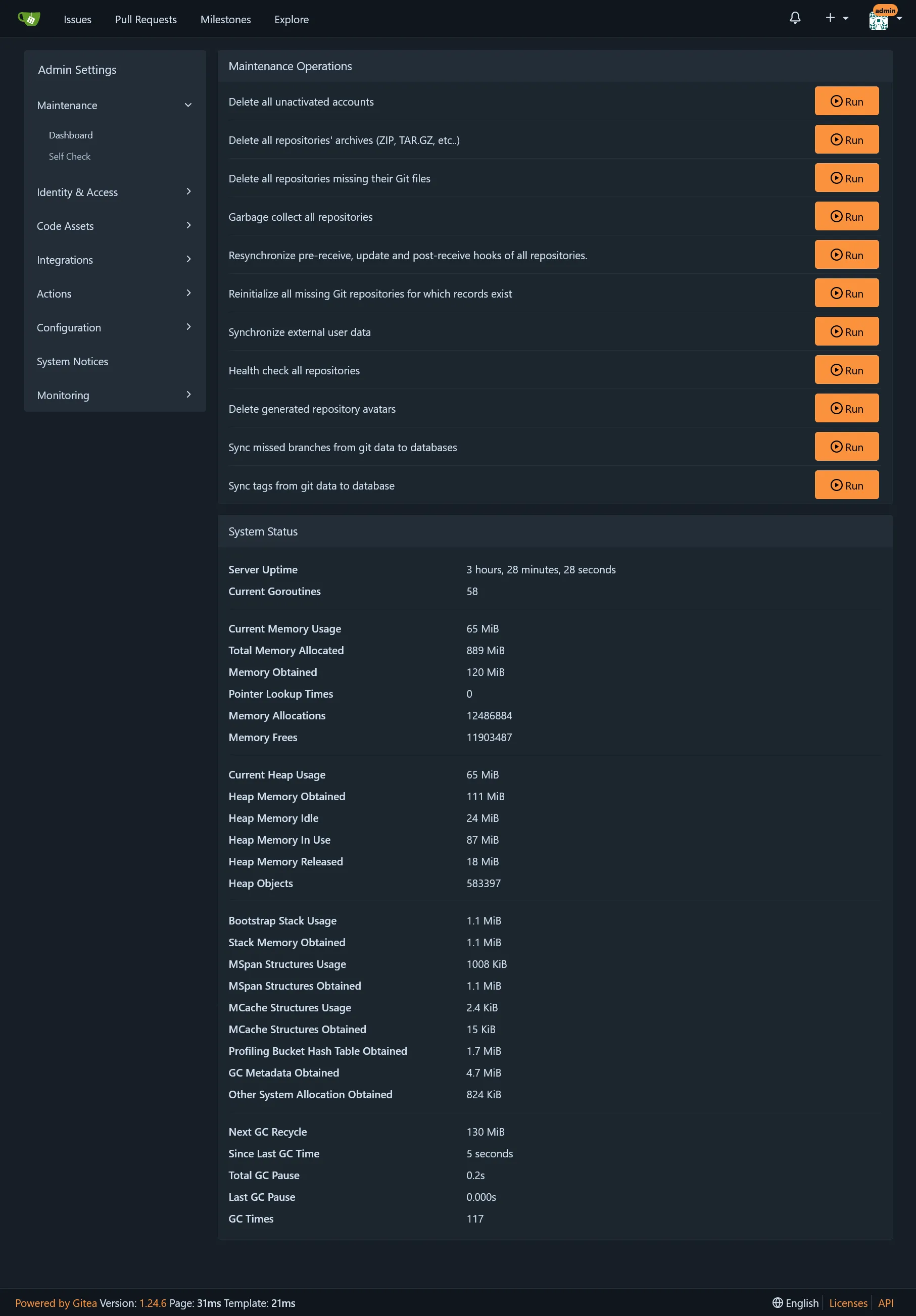Click the Powered by Gitea link

coord(55,1302)
